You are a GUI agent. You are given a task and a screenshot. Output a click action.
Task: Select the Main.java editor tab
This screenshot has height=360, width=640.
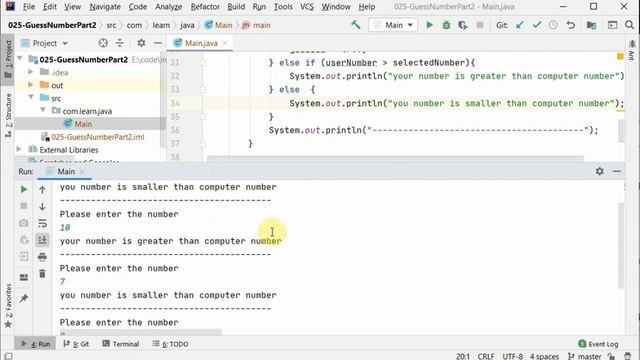tap(201, 43)
